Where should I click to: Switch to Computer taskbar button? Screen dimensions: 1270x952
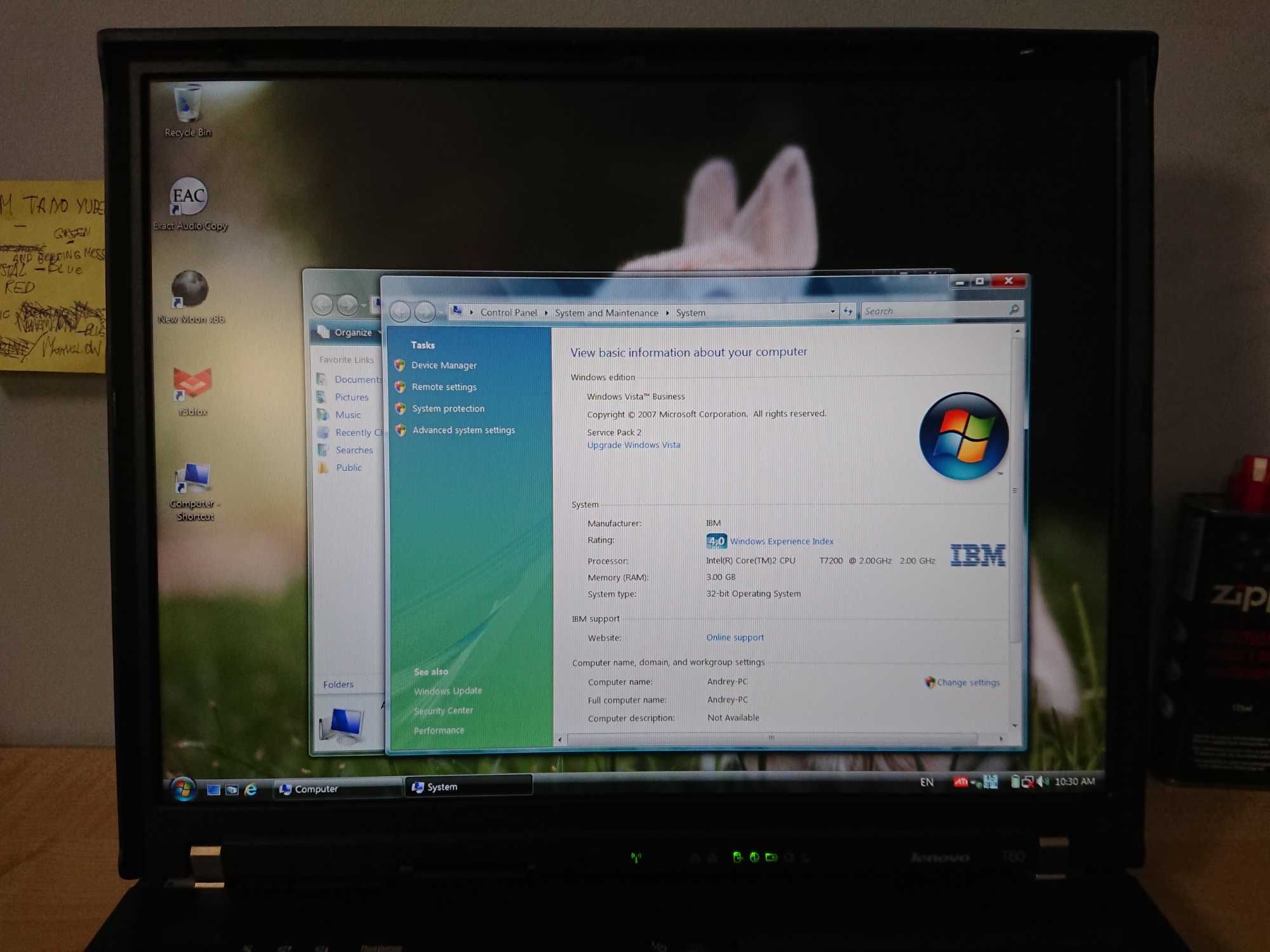point(337,789)
